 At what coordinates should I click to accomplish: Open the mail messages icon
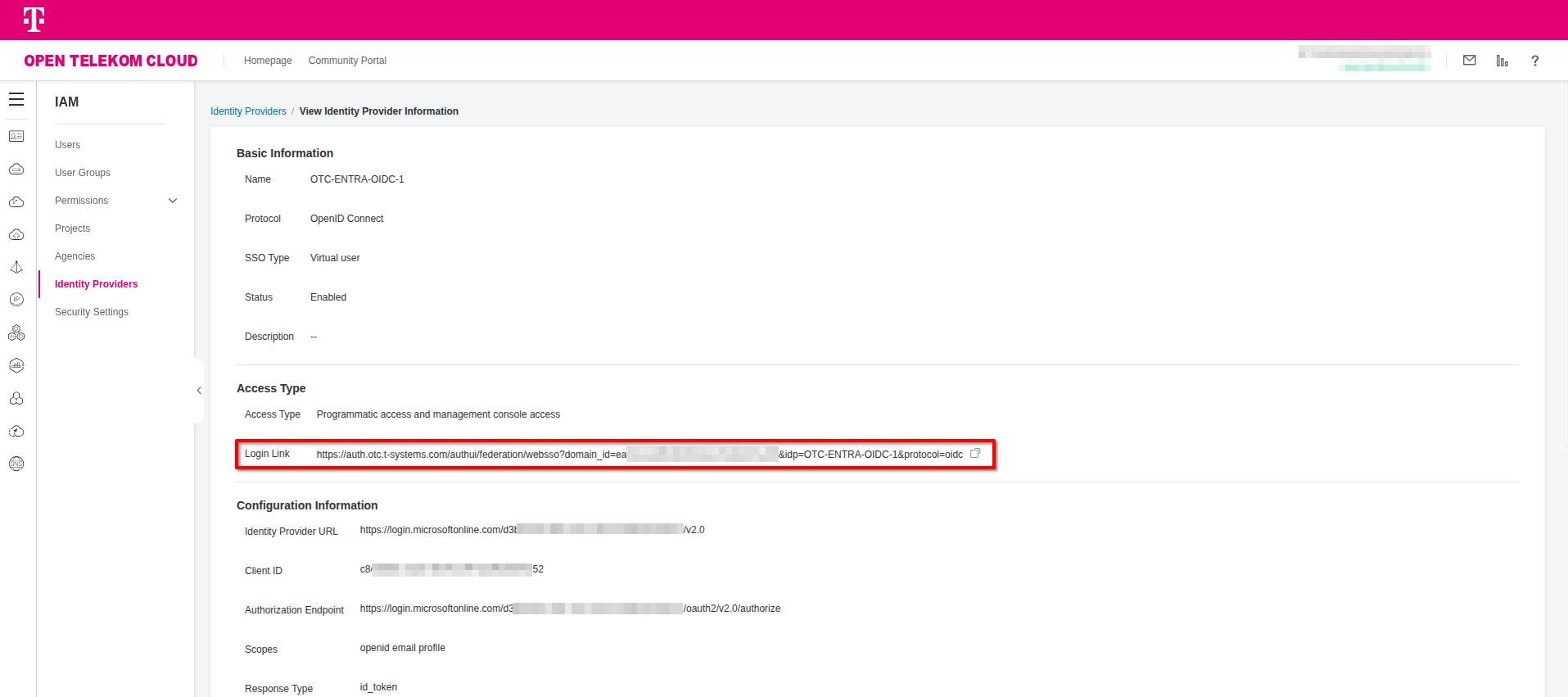click(x=1469, y=61)
